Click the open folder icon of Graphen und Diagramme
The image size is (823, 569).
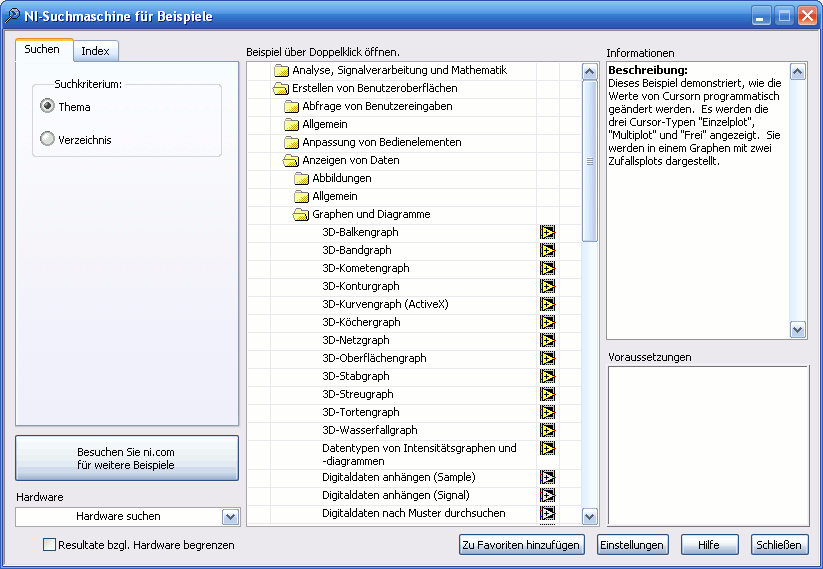[301, 214]
